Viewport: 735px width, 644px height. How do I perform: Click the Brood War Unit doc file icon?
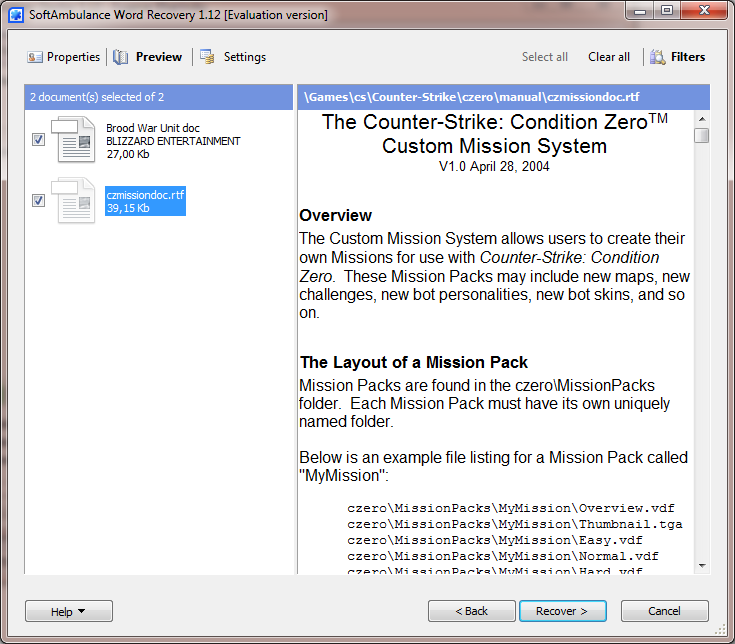click(x=73, y=140)
